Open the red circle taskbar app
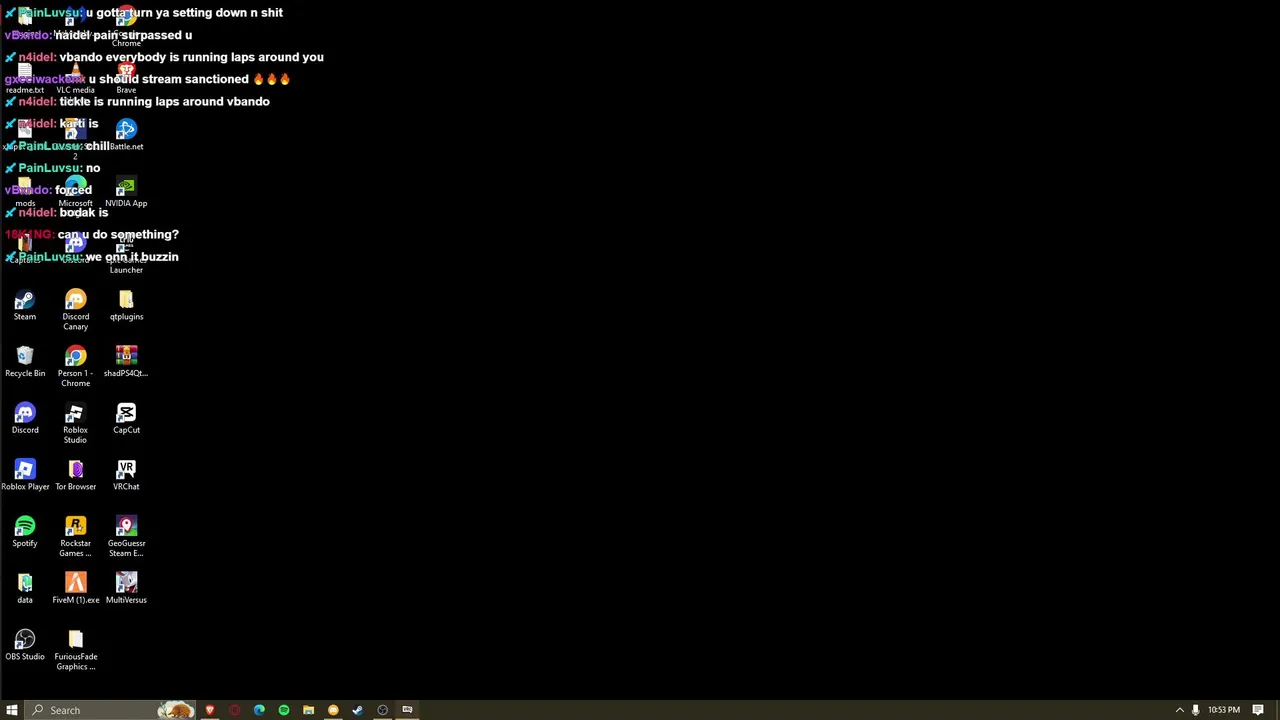The height and width of the screenshot is (720, 1280). coord(235,710)
